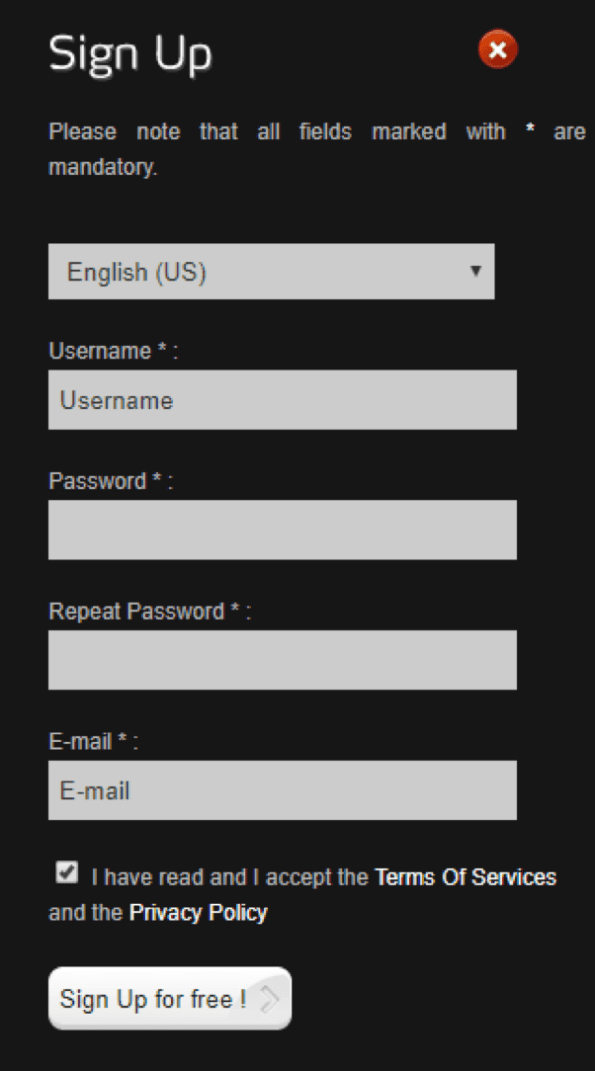Click the 'Repeat Password * :' label
The width and height of the screenshot is (595, 1071).
(150, 611)
